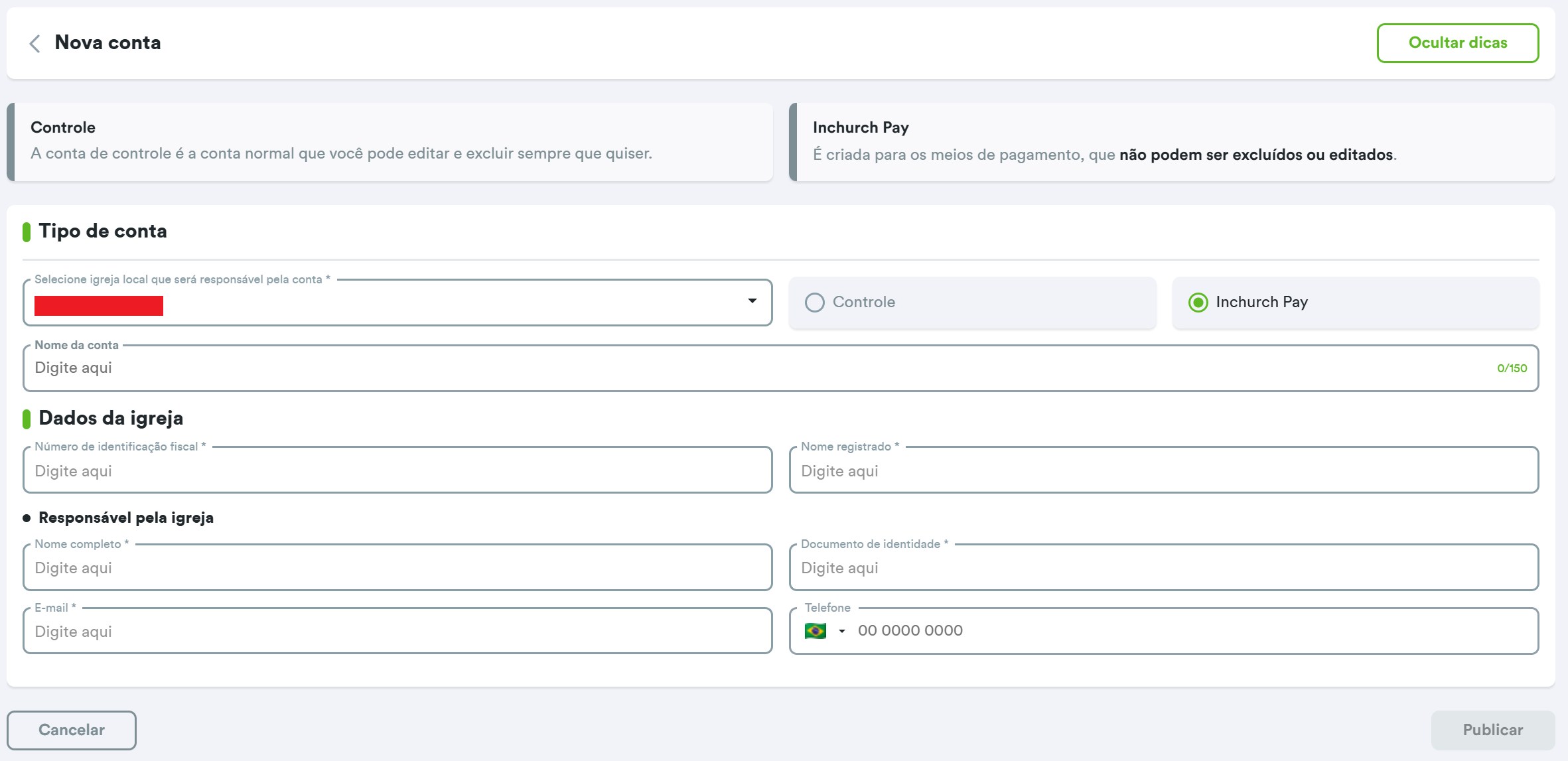Click the Nova conta page title
1568x761 pixels.
[x=107, y=43]
